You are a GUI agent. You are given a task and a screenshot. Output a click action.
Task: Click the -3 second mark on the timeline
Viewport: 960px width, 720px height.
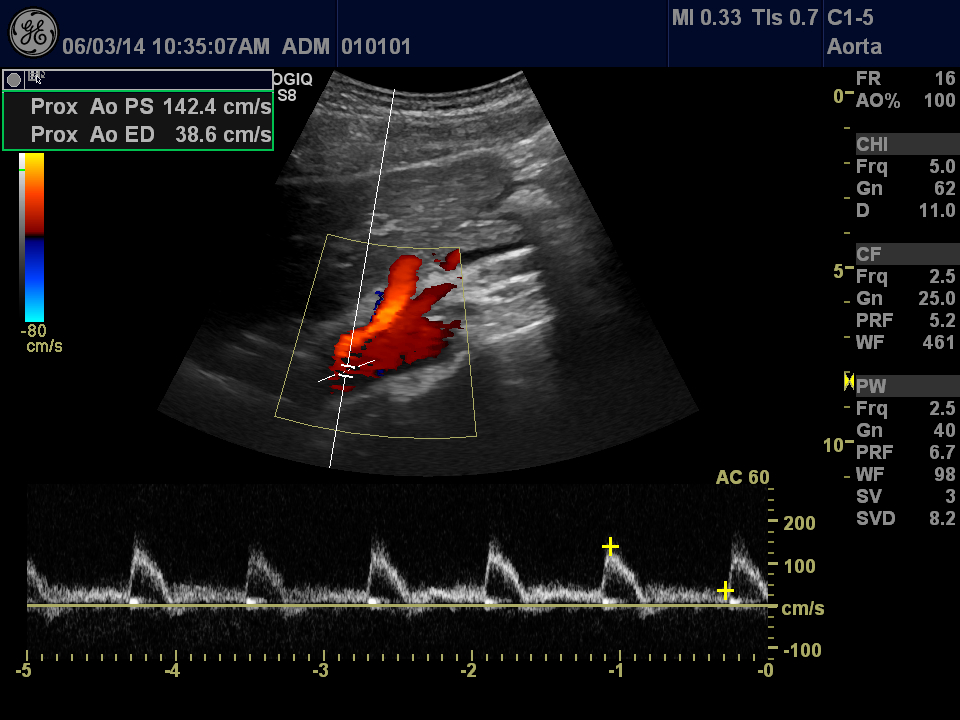tap(322, 669)
